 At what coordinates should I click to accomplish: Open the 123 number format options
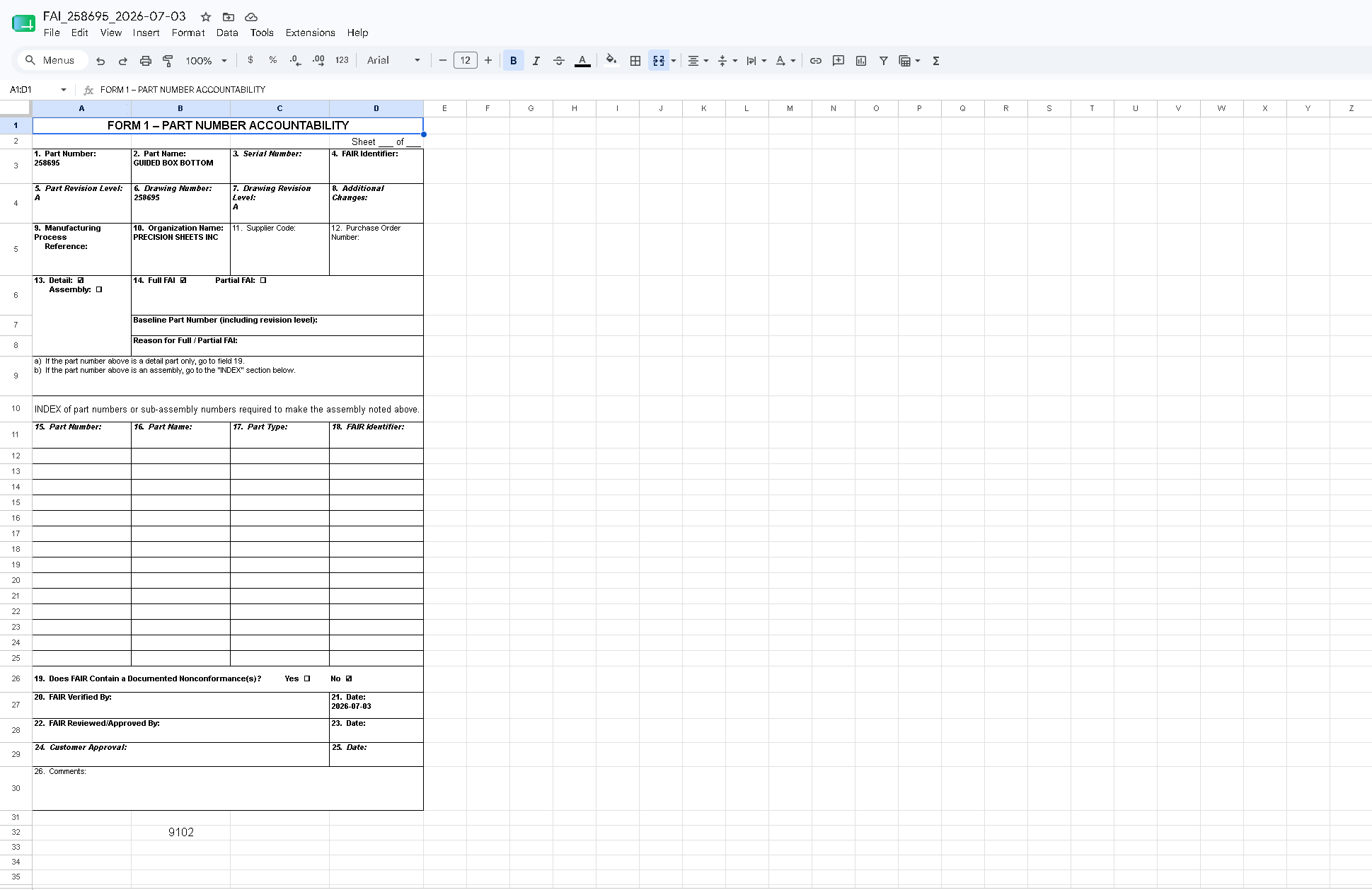342,60
